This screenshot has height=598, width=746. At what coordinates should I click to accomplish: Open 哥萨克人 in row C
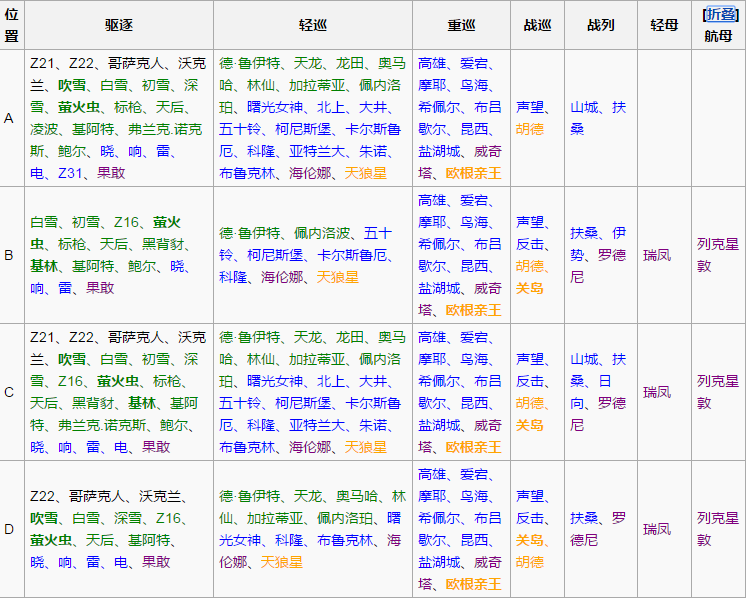click(x=136, y=337)
